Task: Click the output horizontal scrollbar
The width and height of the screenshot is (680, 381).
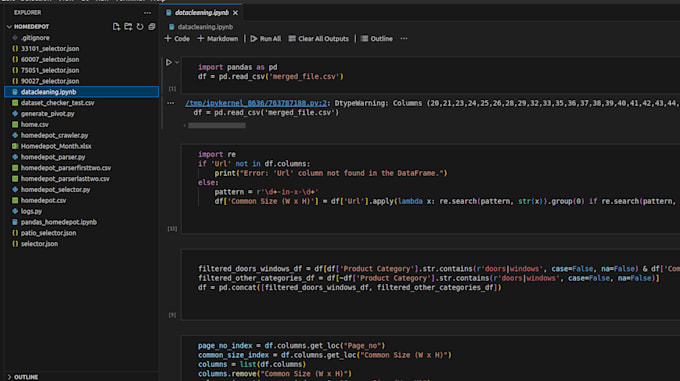Action: coord(217,125)
